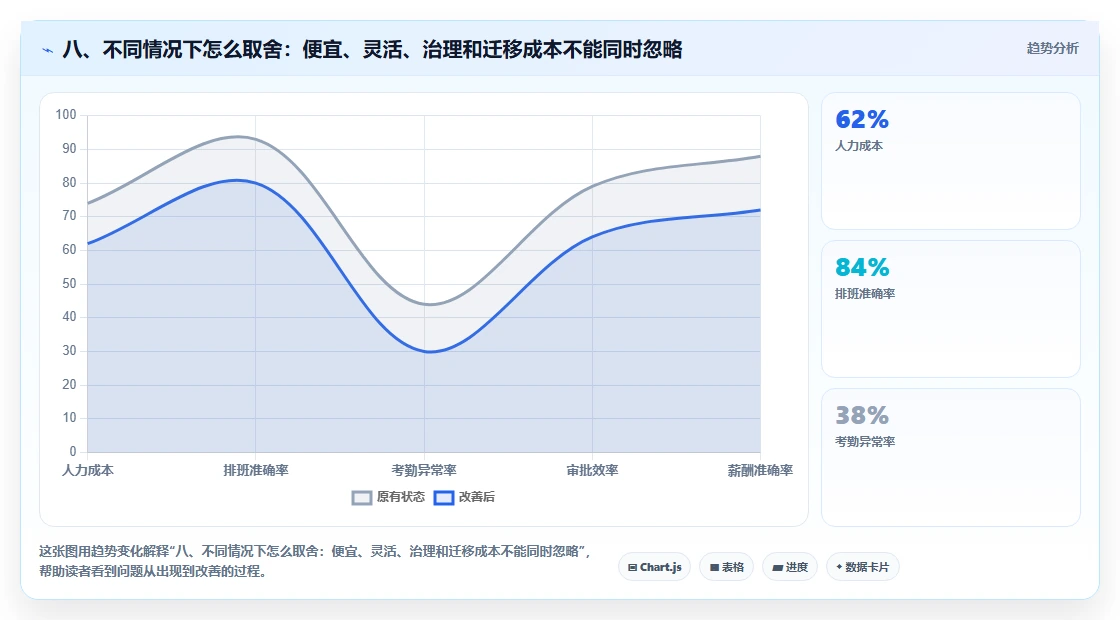1120x620 pixels.
Task: Click the 62% value text
Action: (862, 119)
